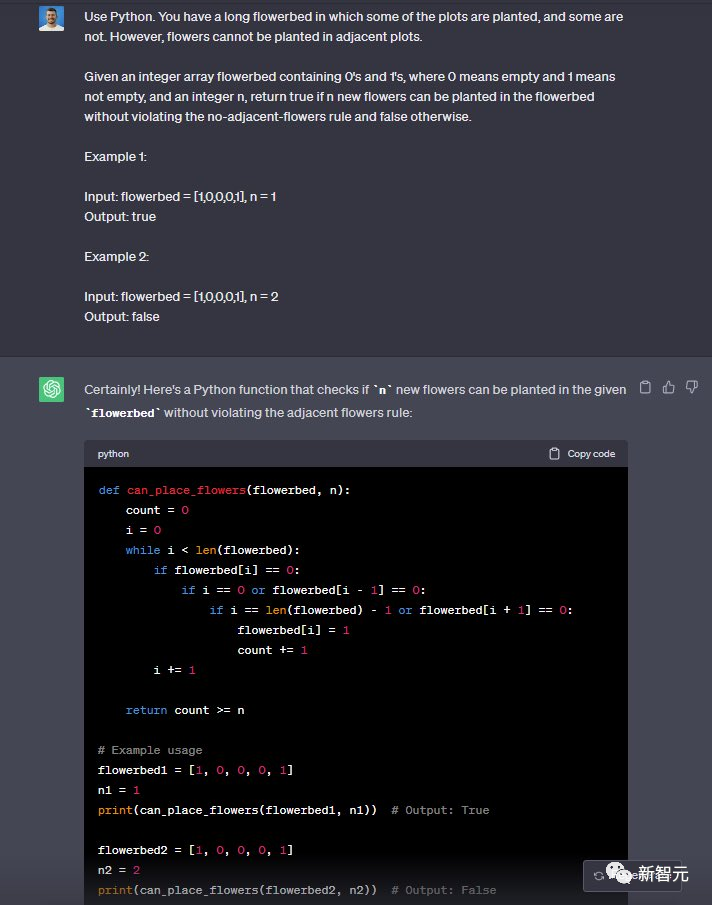Click the 'Output: true' line
The height and width of the screenshot is (905, 712).
pyautogui.click(x=120, y=216)
